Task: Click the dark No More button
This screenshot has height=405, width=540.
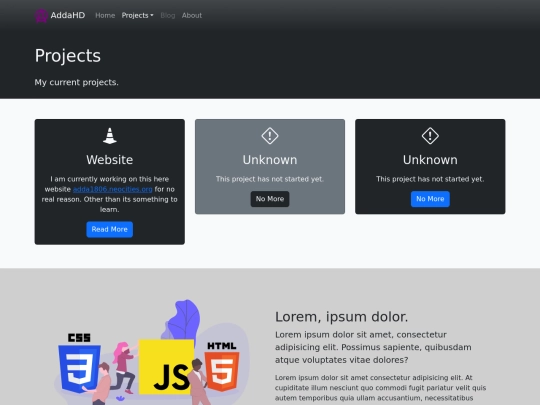Action: (x=270, y=199)
